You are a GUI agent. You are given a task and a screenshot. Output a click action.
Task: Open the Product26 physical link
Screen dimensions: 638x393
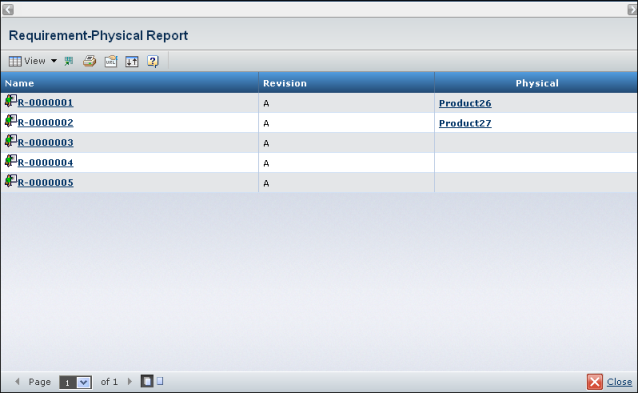465,103
